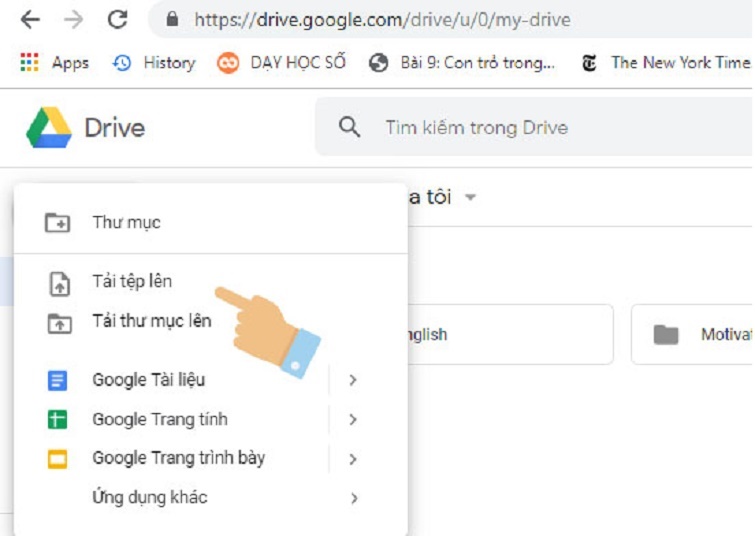755x536 pixels.
Task: Click the green Google Sheets icon
Action: coord(57,419)
